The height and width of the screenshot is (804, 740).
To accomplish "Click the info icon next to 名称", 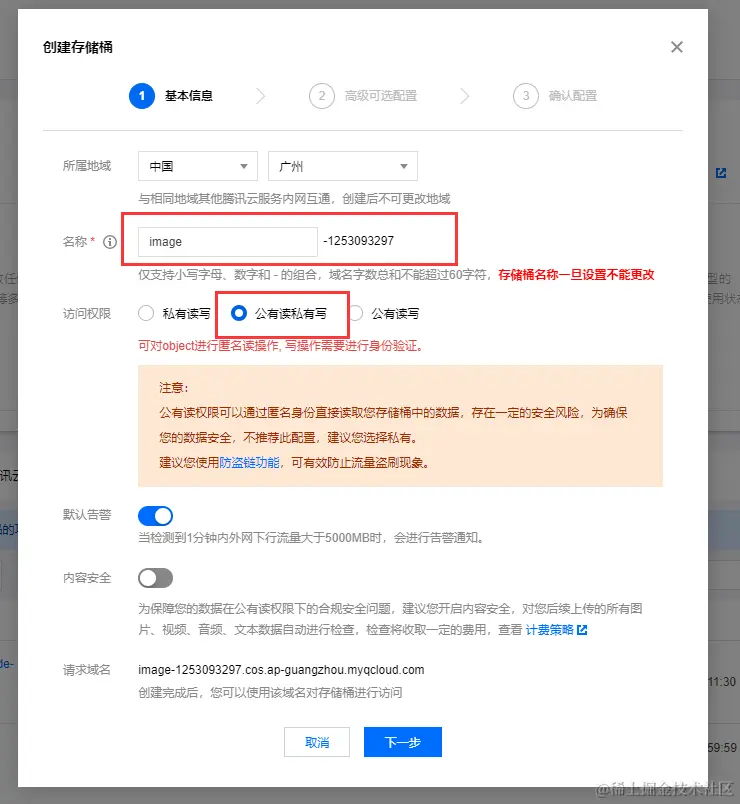I will [x=110, y=242].
